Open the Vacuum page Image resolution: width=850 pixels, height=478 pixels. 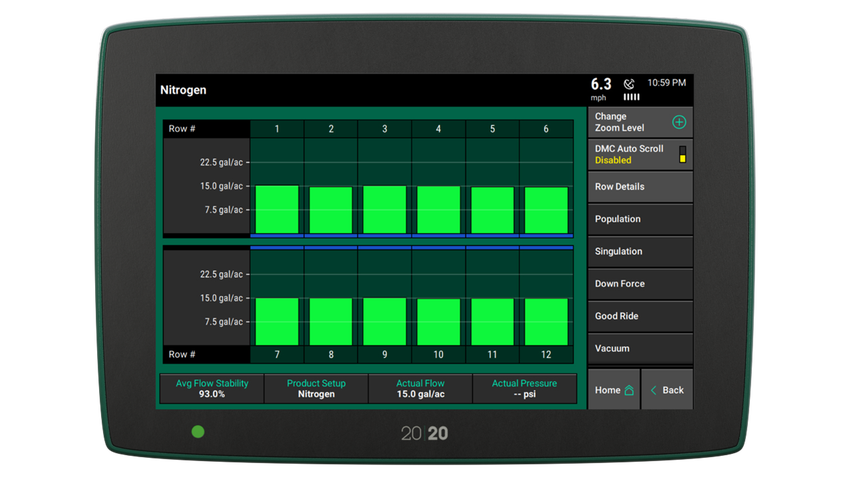click(640, 348)
